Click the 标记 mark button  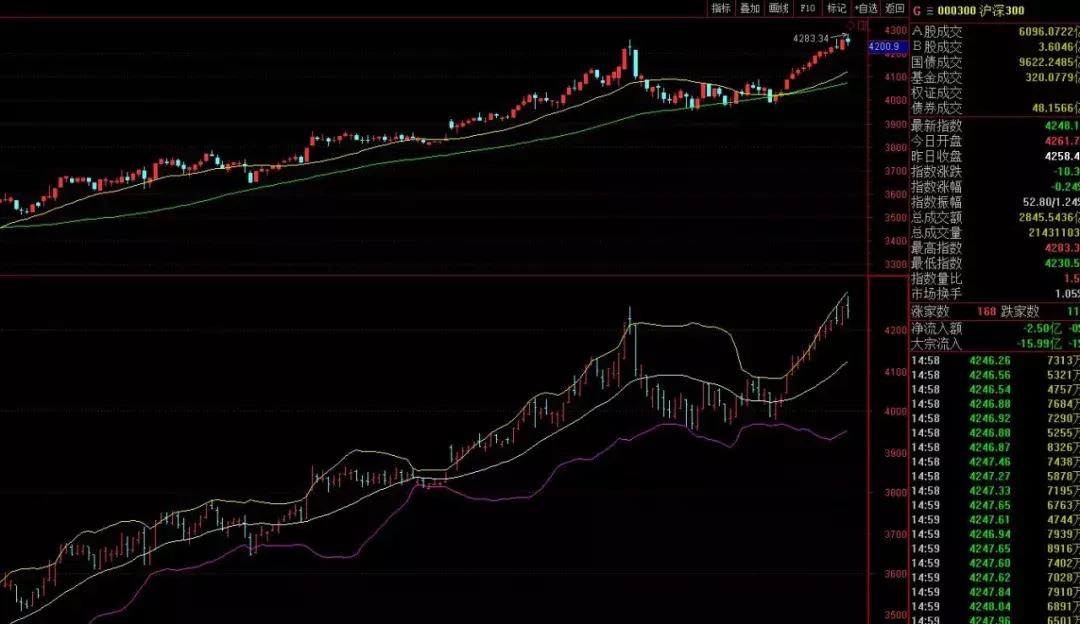click(836, 8)
